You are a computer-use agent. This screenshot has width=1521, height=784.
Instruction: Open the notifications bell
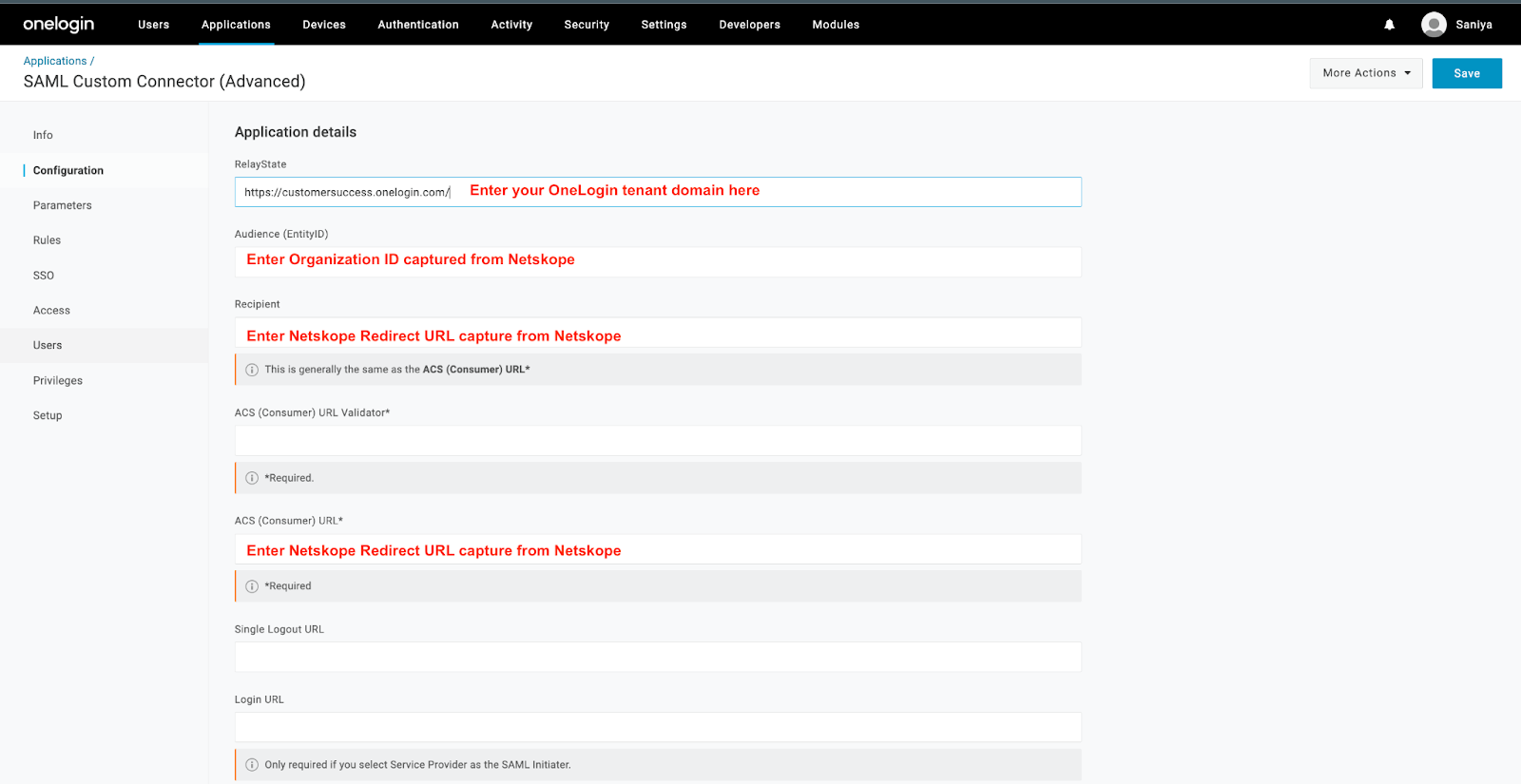(x=1389, y=25)
